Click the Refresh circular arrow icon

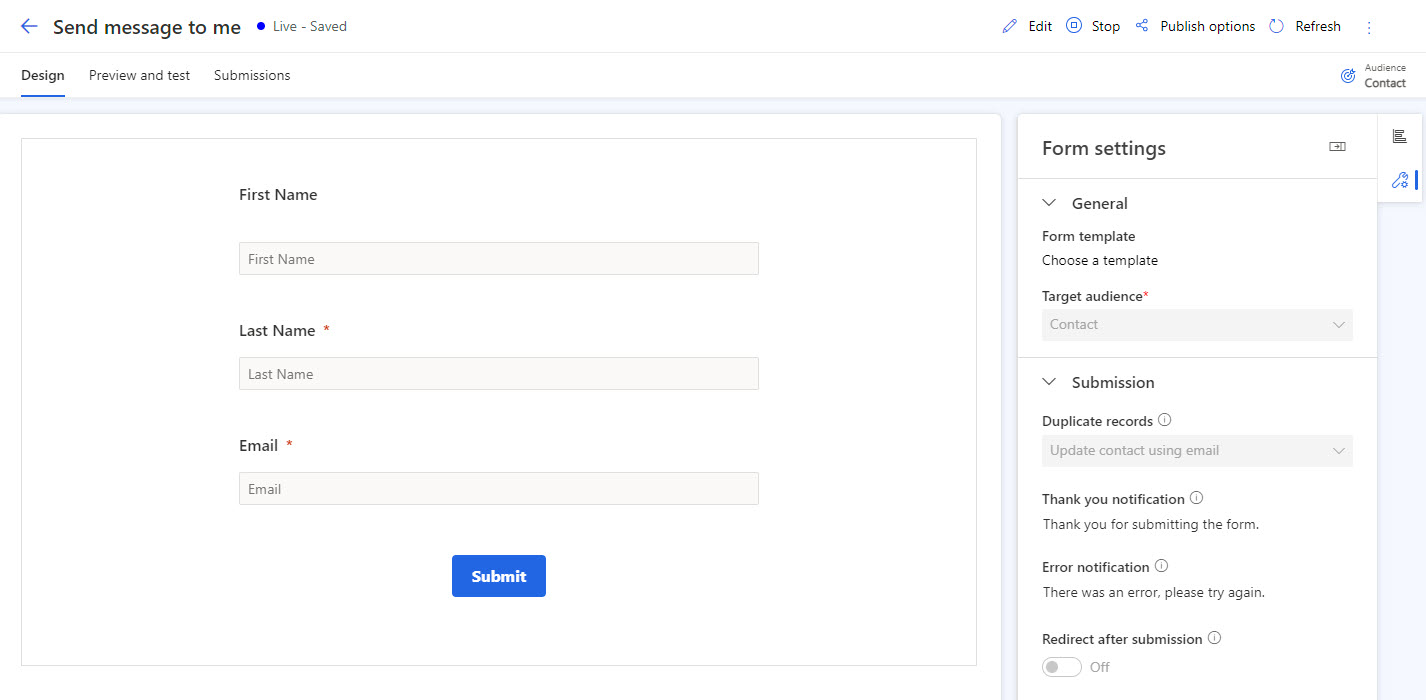tap(1277, 26)
